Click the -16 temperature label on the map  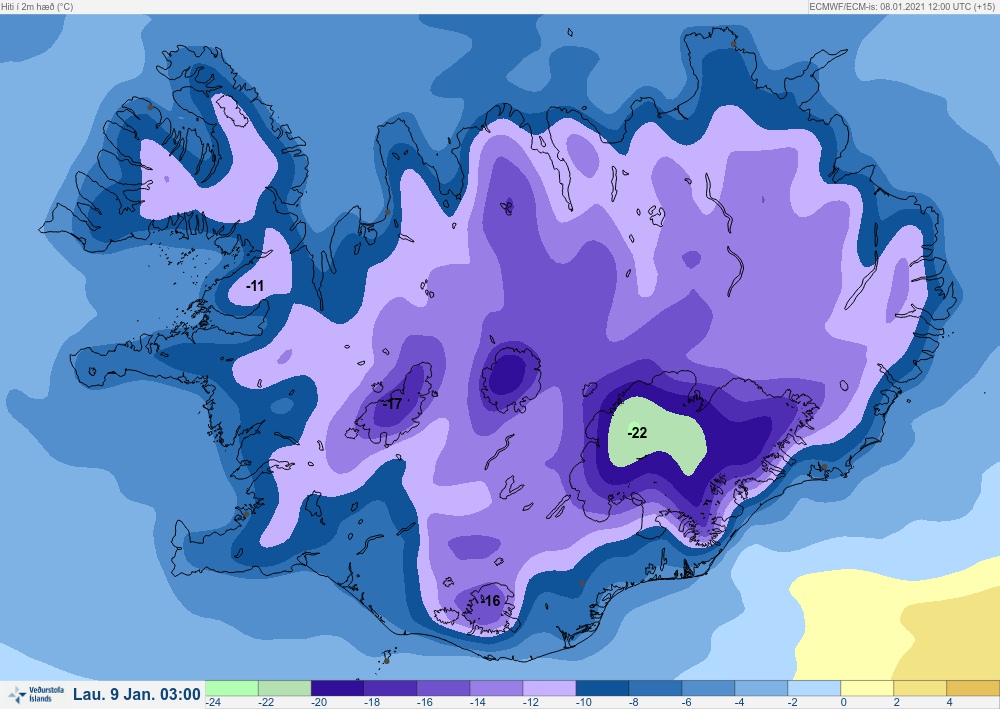(x=490, y=601)
